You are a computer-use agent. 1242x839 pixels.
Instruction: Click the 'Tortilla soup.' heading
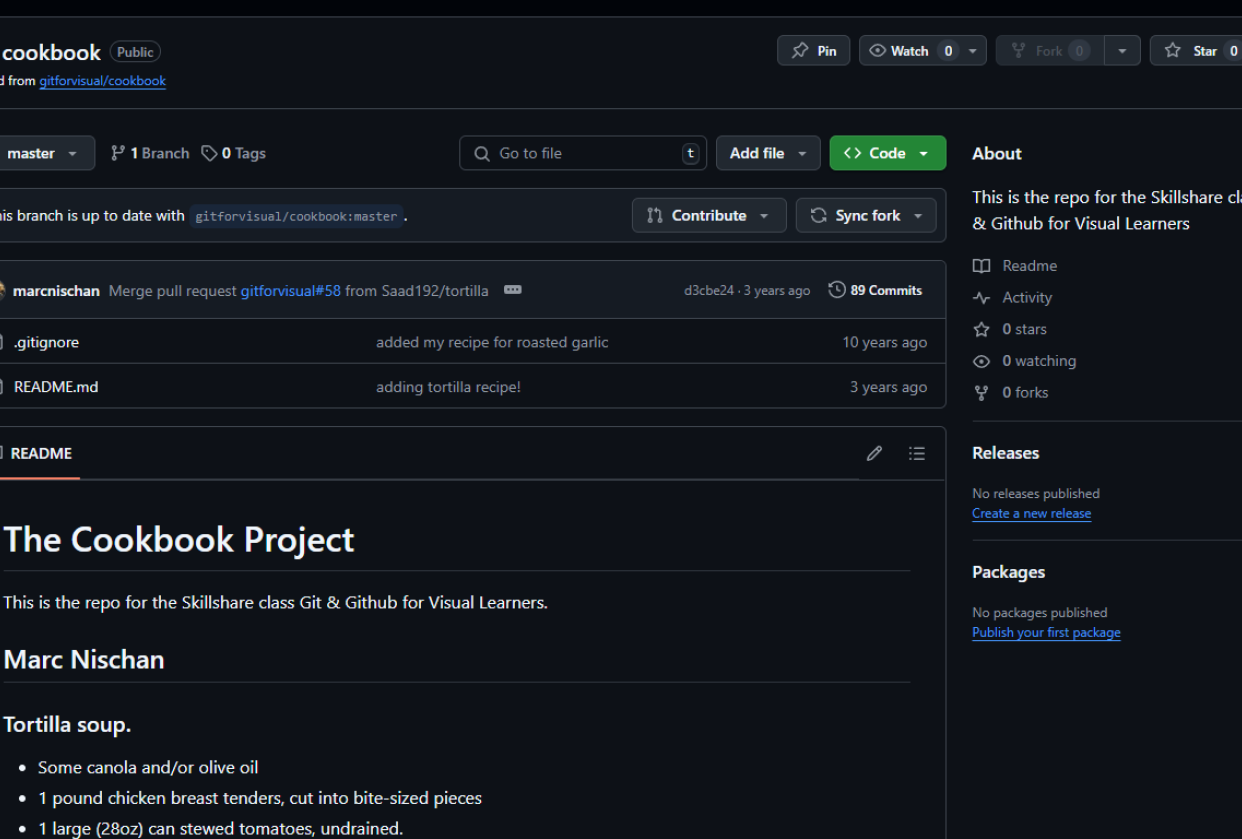point(67,724)
